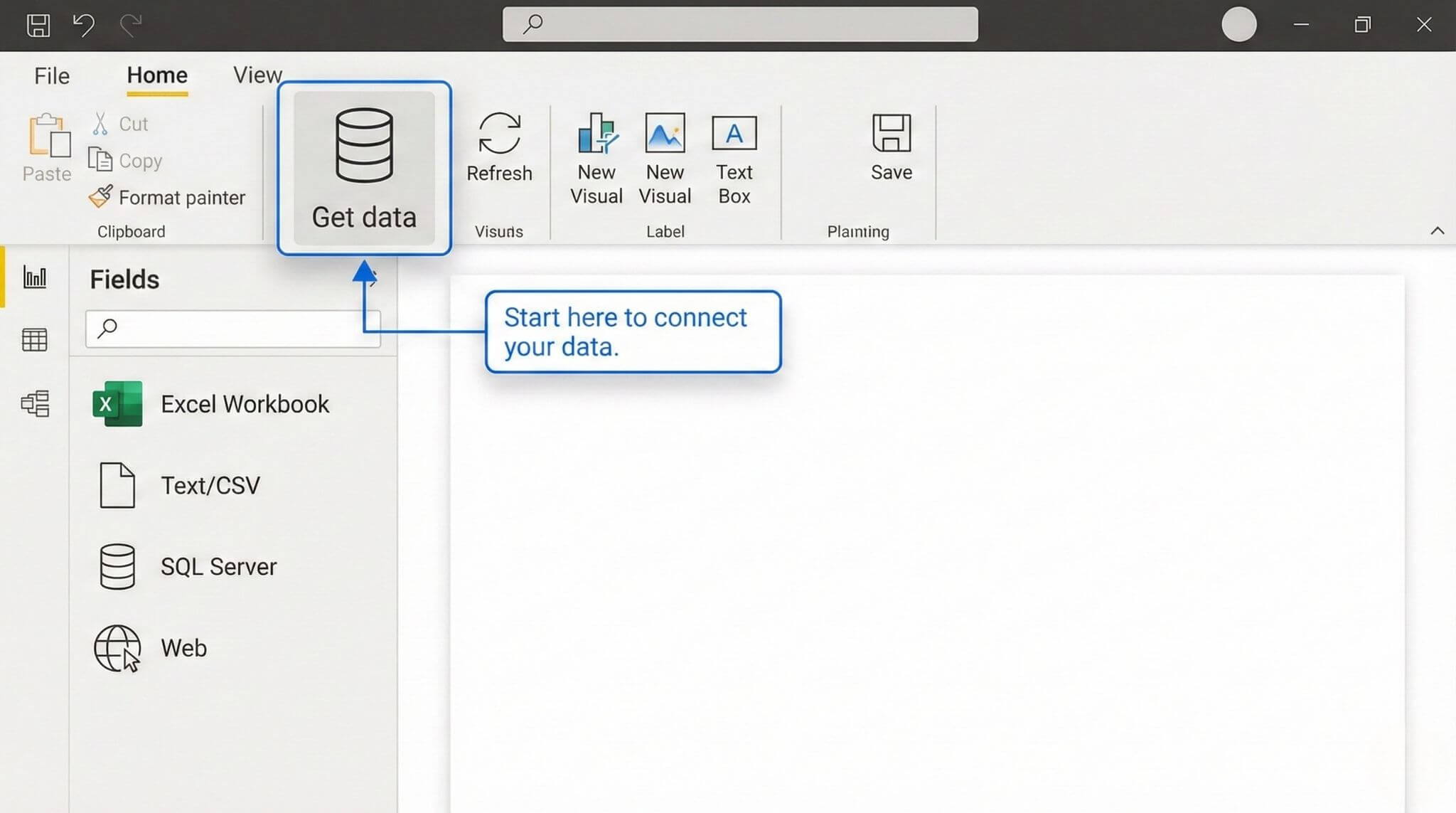
Task: Click the Fields search box
Action: point(232,328)
